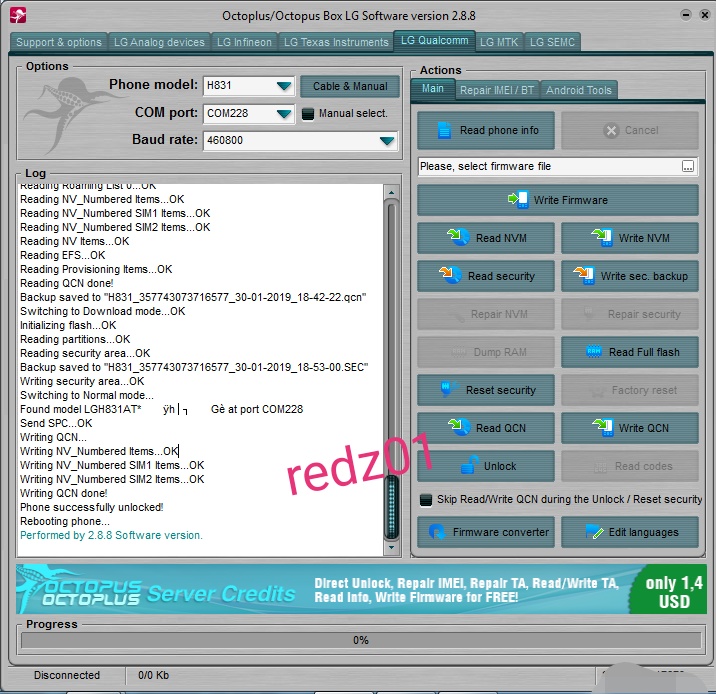Click log line 'Phone successfully unlocked!'
716x694 pixels.
click(x=92, y=507)
